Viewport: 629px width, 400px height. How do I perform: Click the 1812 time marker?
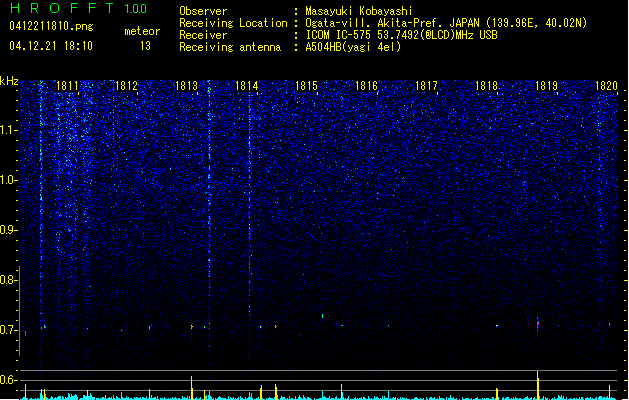point(126,86)
